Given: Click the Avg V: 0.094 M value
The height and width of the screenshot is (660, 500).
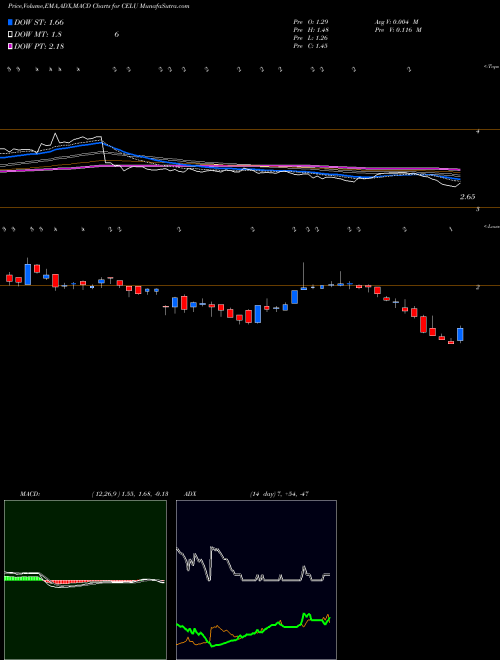Looking at the screenshot, I should pyautogui.click(x=396, y=21).
